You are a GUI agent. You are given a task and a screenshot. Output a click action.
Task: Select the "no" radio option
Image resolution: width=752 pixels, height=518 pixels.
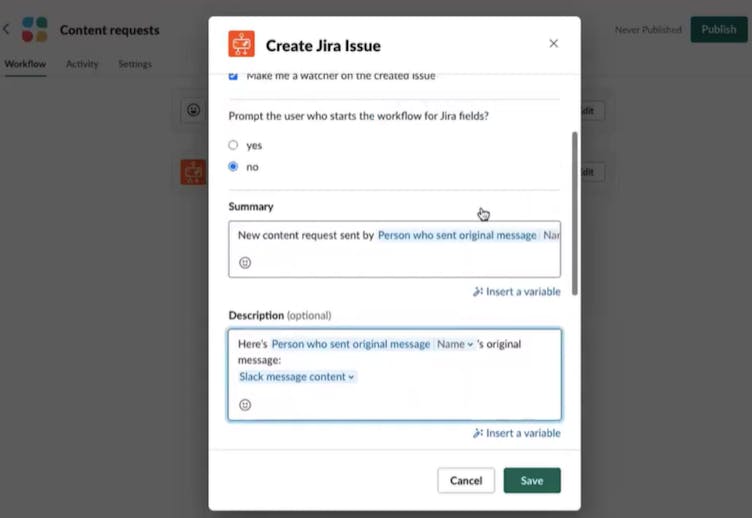click(x=233, y=166)
